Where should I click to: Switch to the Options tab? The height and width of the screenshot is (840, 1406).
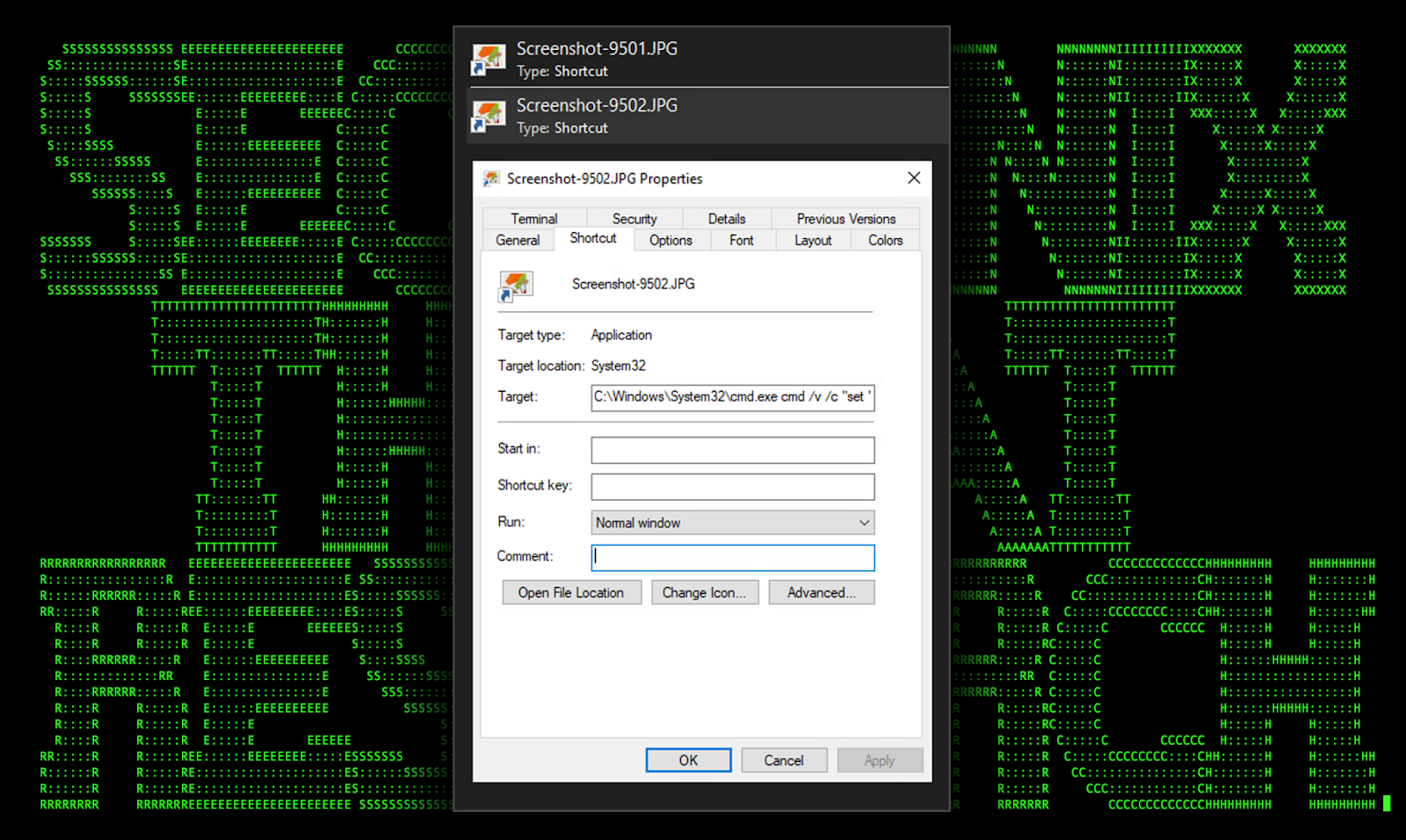(670, 240)
